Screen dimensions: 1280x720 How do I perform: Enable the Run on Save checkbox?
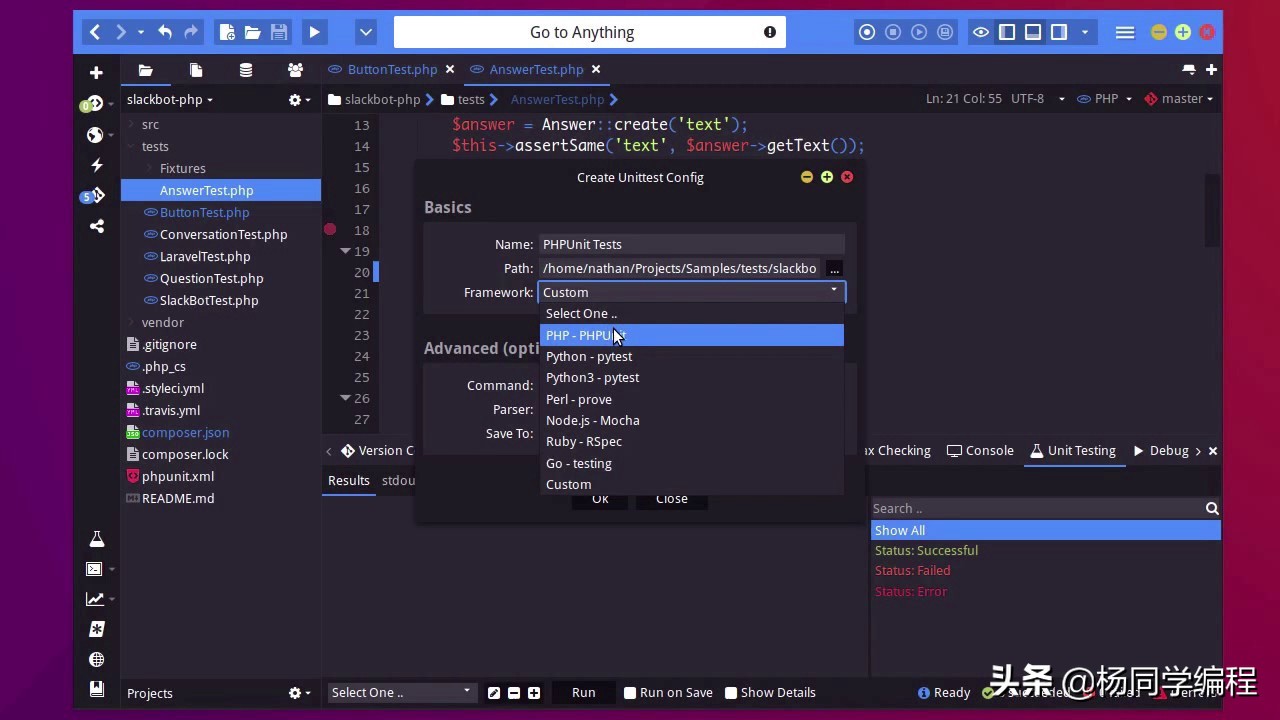coord(630,692)
